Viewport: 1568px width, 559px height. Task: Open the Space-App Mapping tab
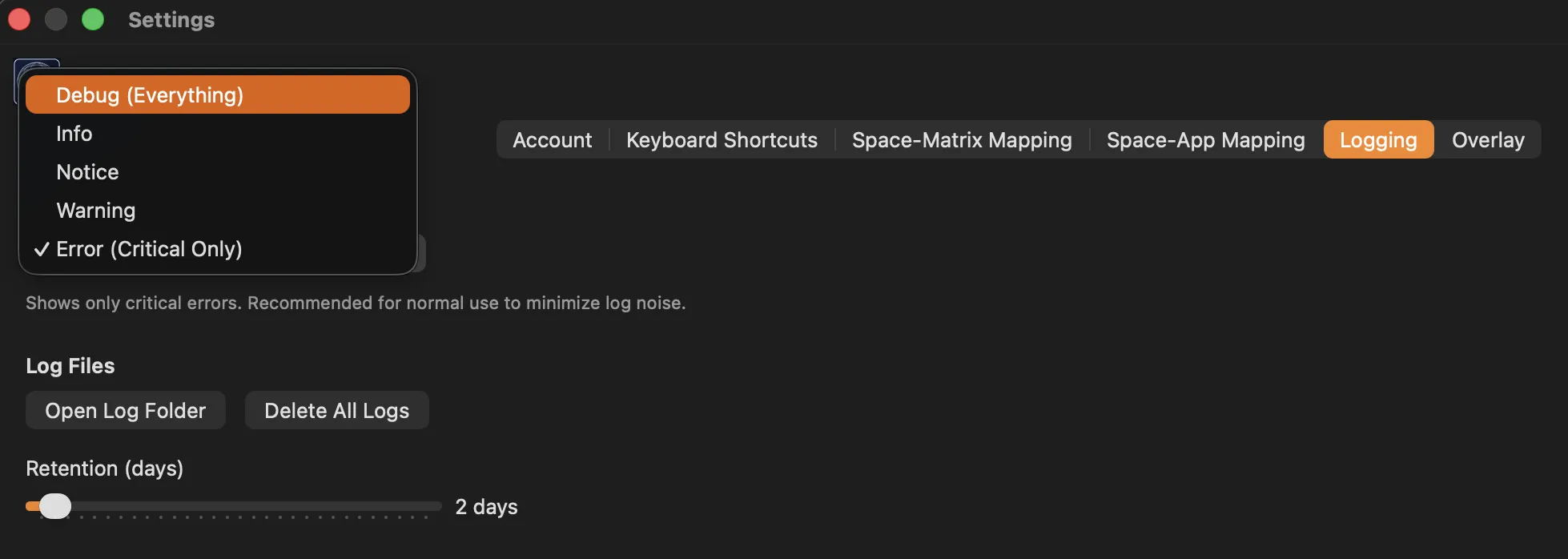(x=1205, y=139)
